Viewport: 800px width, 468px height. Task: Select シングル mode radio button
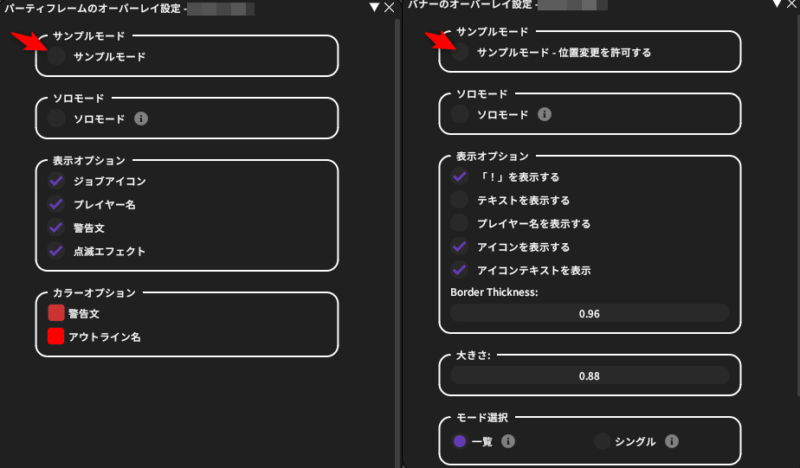602,440
